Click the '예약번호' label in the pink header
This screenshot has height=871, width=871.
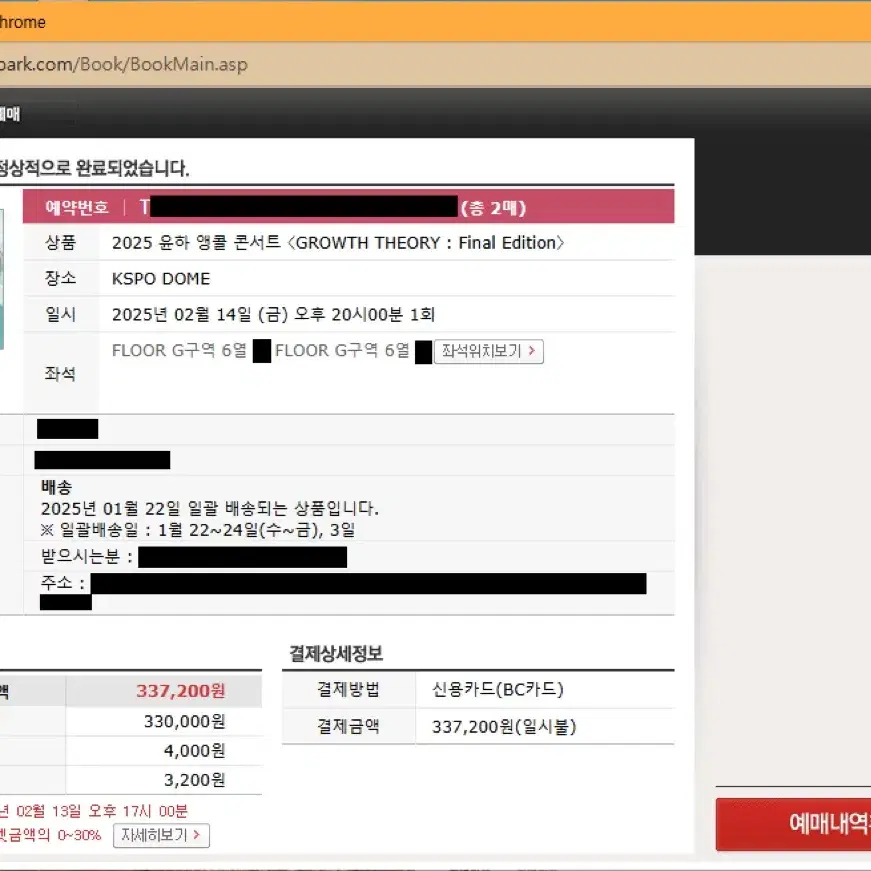77,208
